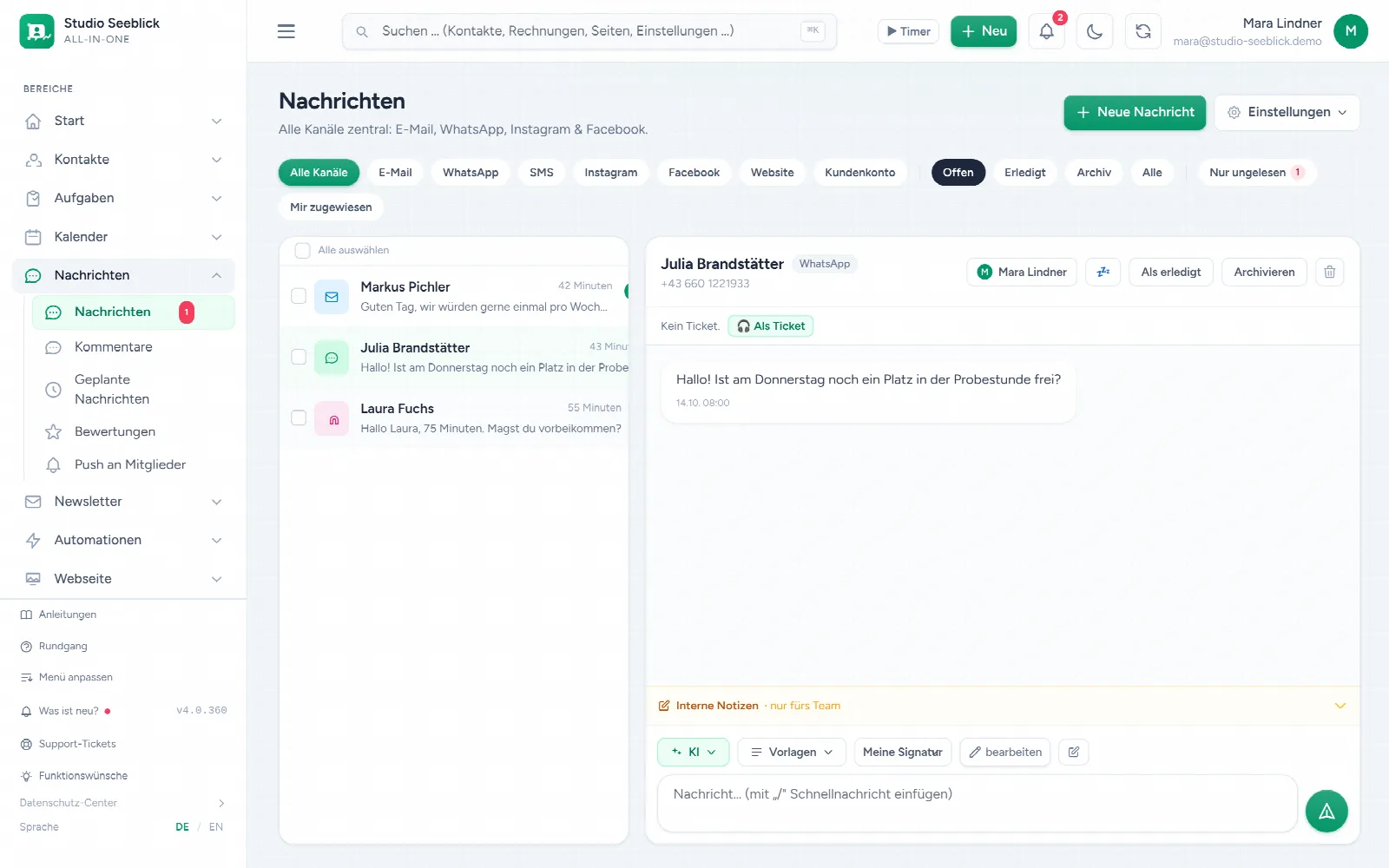1389x868 pixels.
Task: Convert conversation with Als Ticket button
Action: [x=771, y=326]
